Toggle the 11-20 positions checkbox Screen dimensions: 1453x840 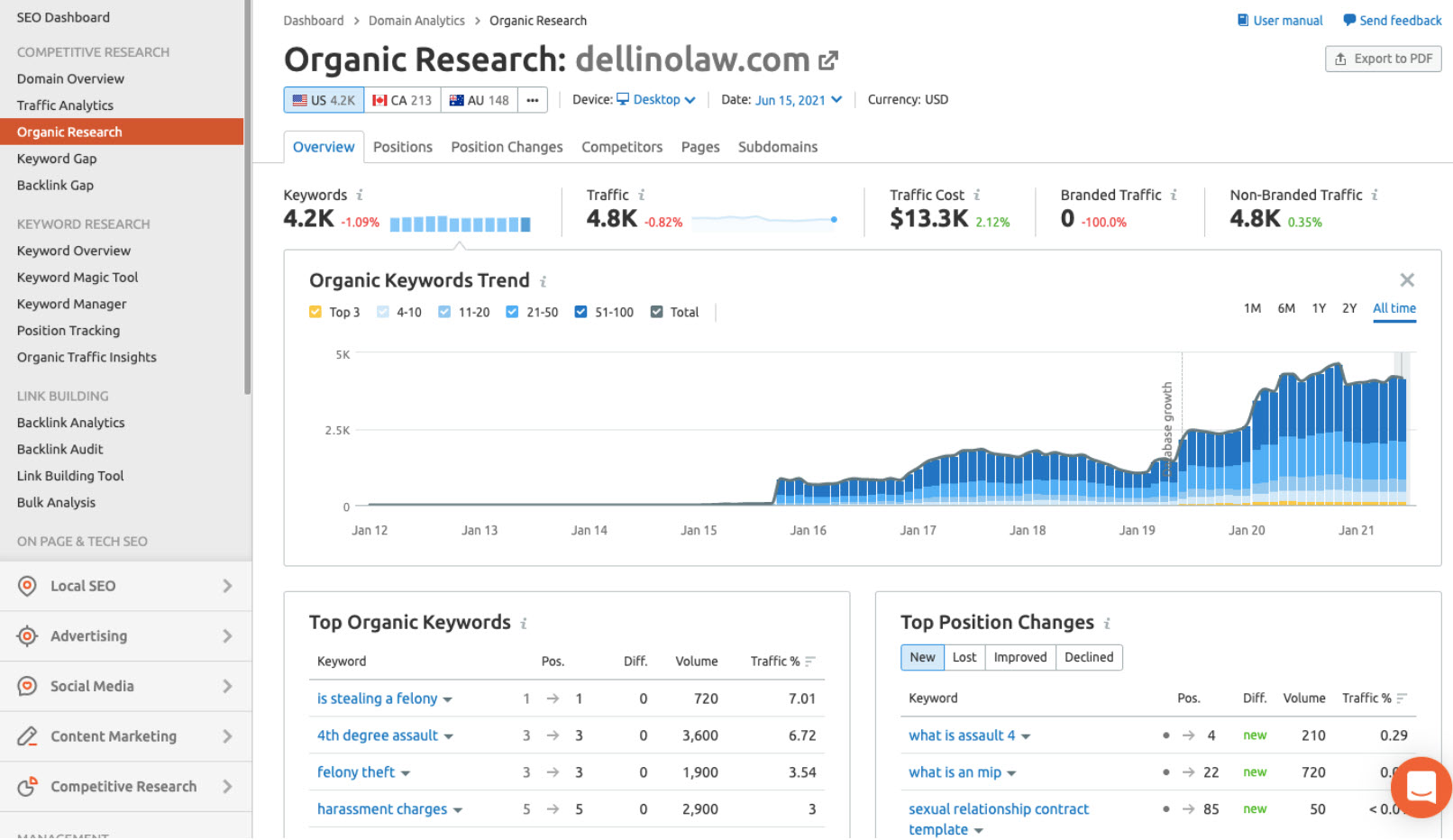[x=444, y=312]
